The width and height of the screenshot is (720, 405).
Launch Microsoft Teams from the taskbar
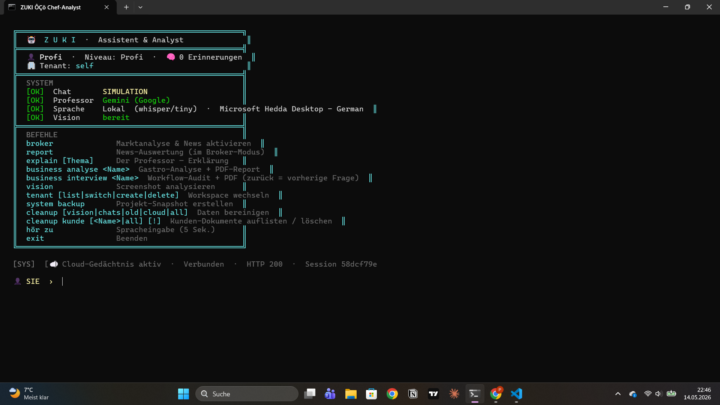tap(330, 394)
